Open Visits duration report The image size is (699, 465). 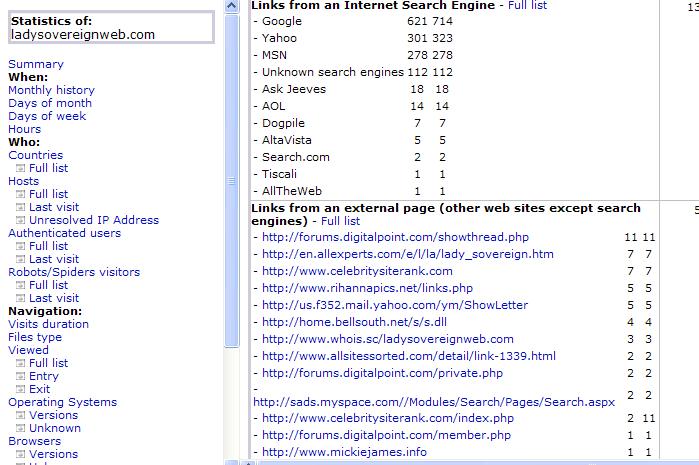tap(49, 324)
